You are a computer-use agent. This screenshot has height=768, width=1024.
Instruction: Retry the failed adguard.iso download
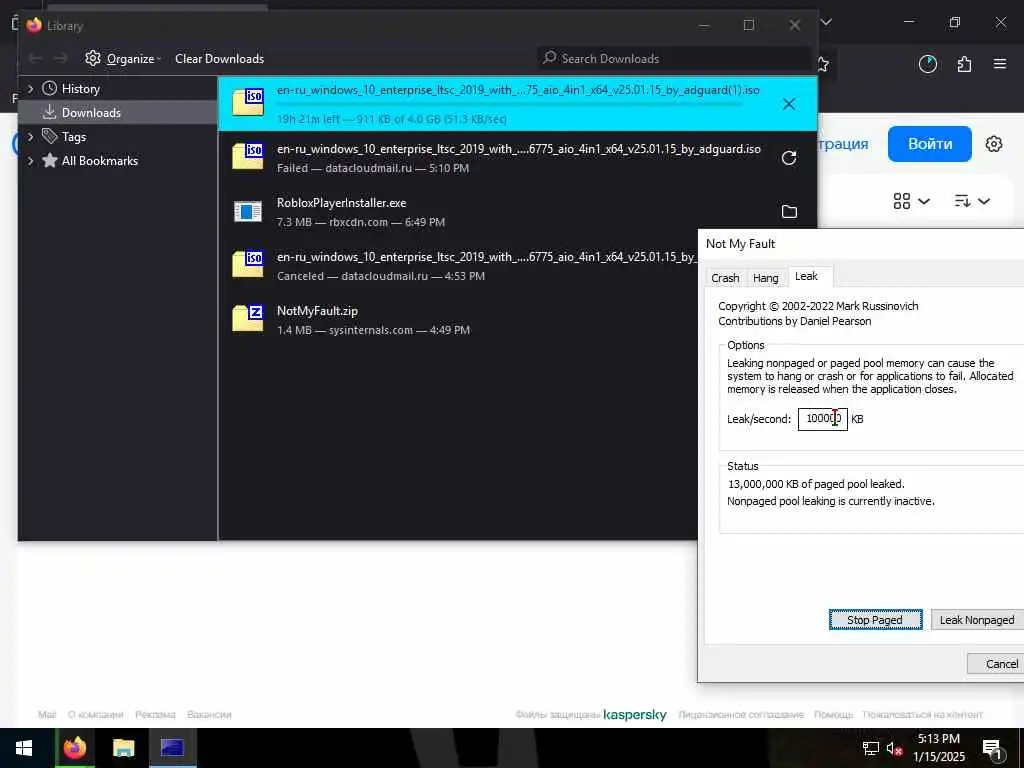(x=789, y=158)
